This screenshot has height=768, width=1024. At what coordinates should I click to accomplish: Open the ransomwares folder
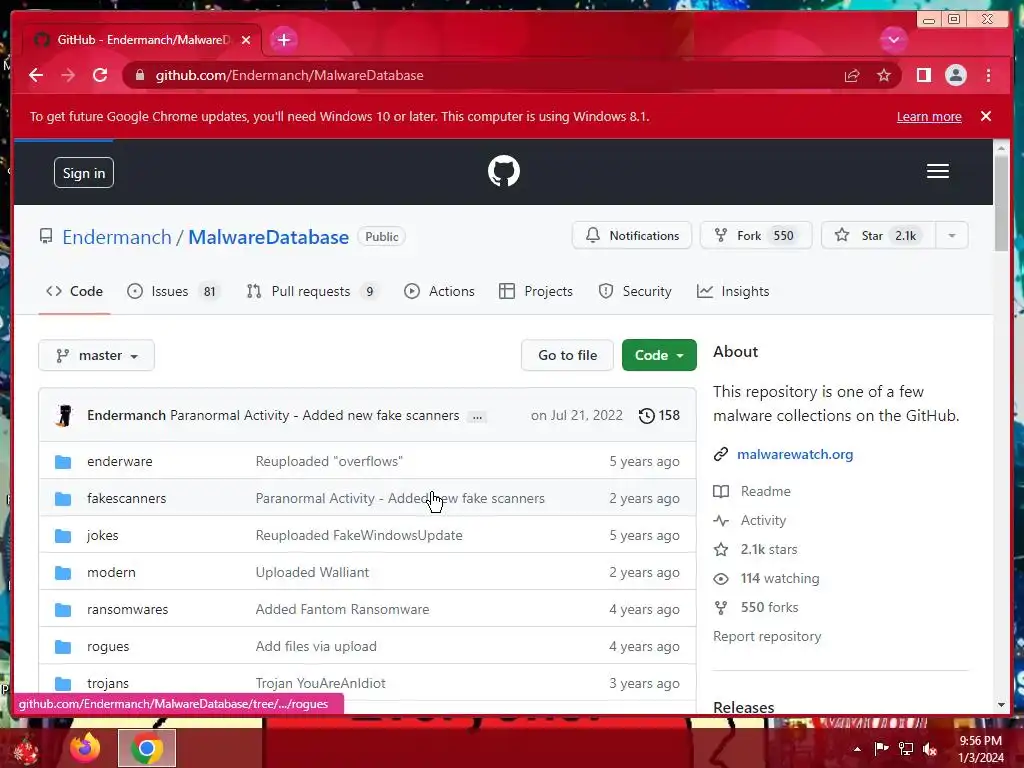pyautogui.click(x=127, y=609)
